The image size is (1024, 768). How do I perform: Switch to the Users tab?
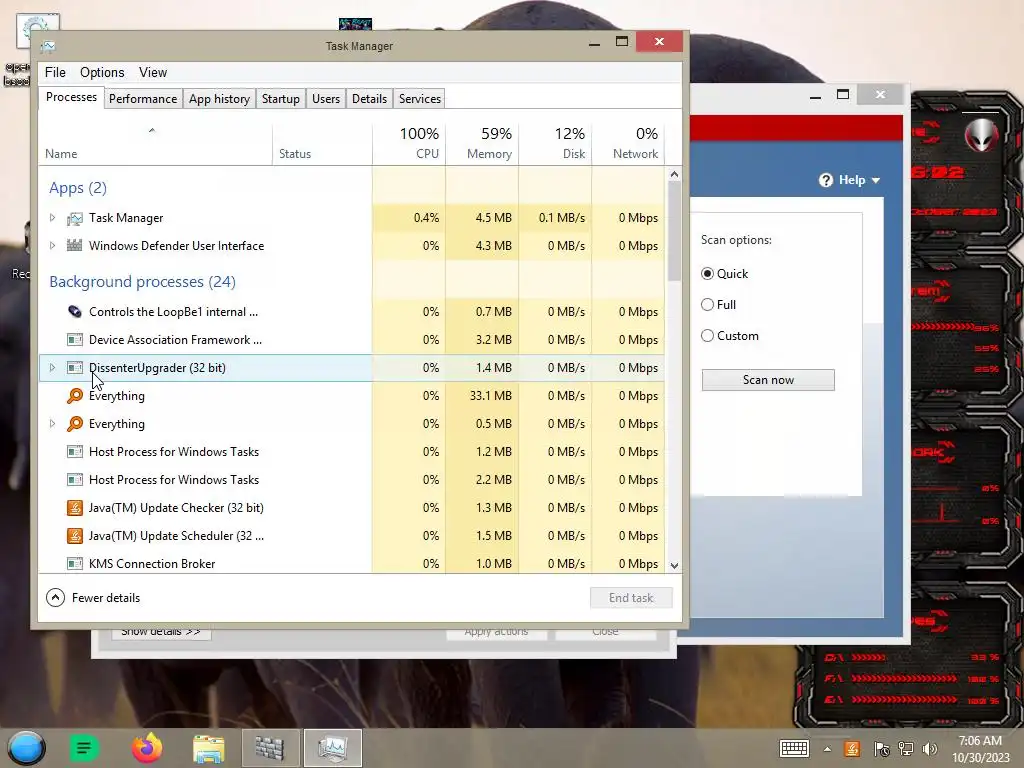click(x=326, y=99)
